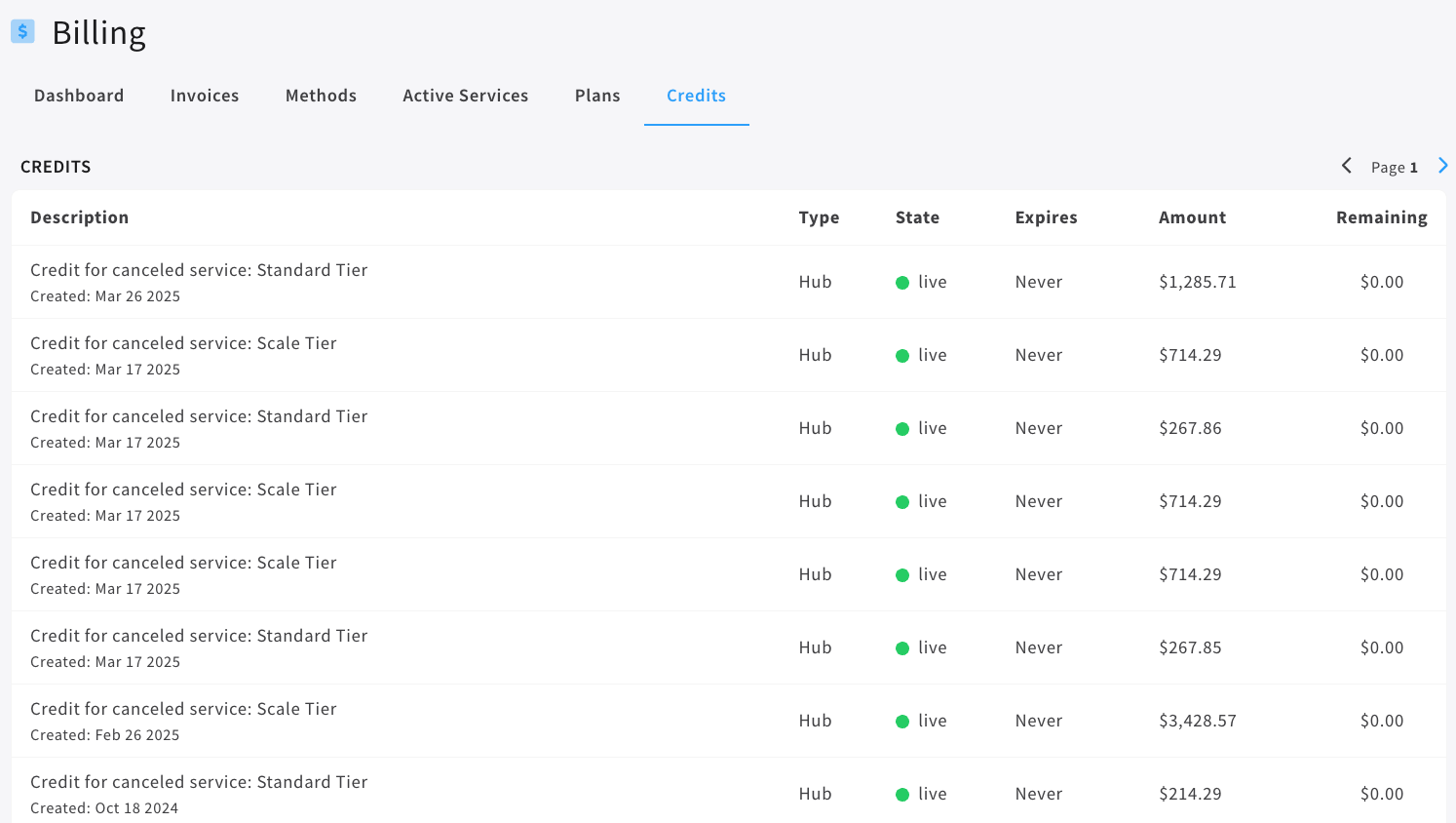
Task: Switch to the Plans tab
Action: (597, 95)
